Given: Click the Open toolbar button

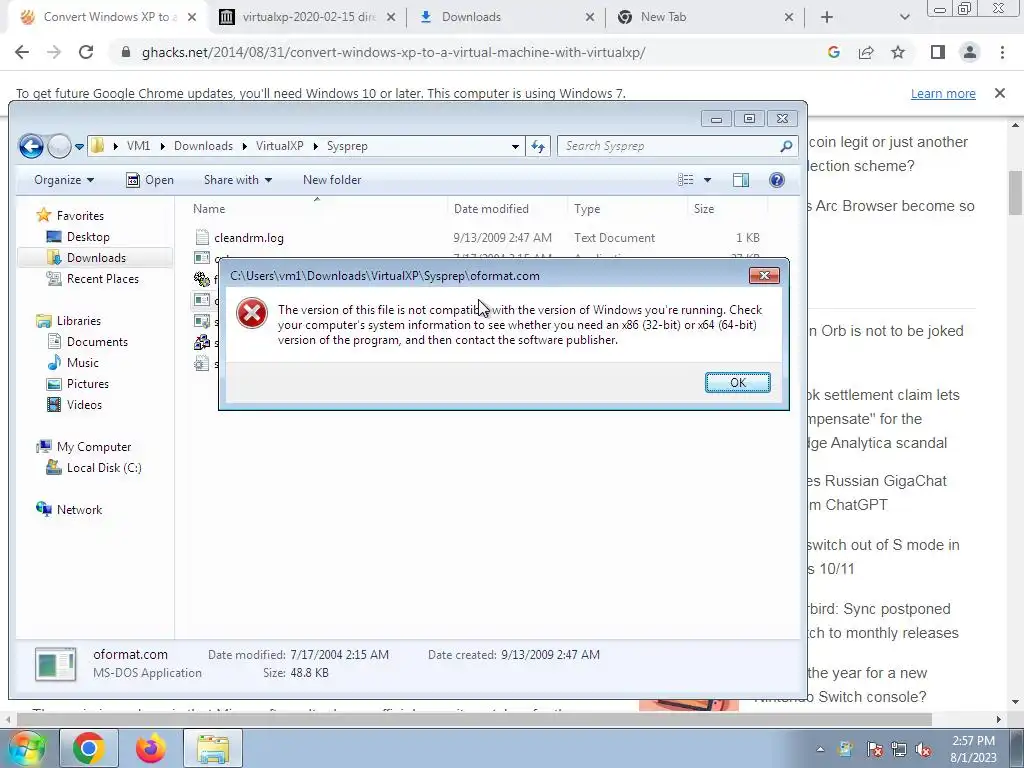Looking at the screenshot, I should tap(150, 180).
